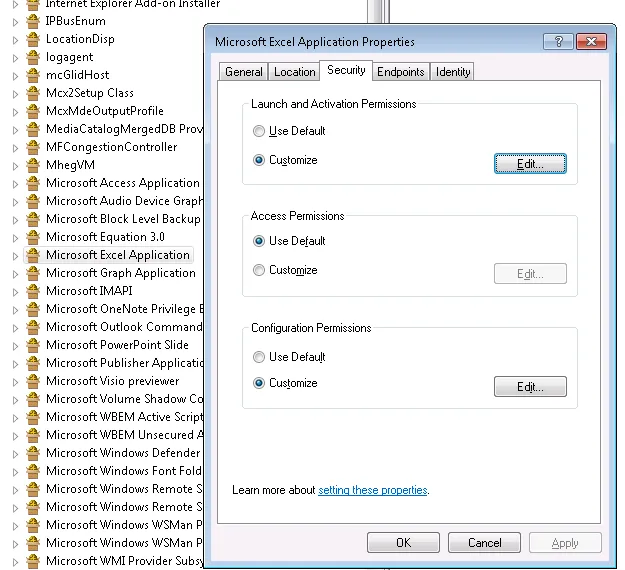Click the Microsoft Windows Defender icon
Viewport: 625px width, 570px height.
[33, 453]
